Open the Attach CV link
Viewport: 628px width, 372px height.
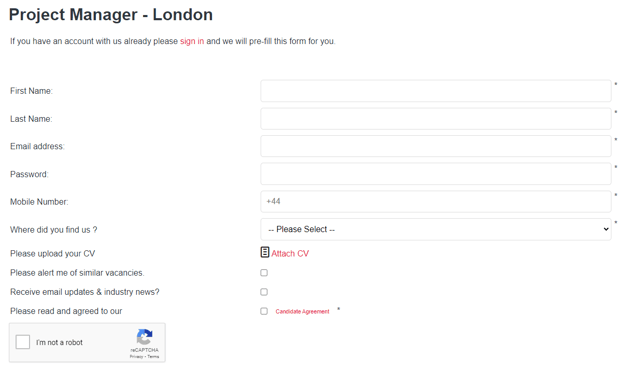pos(290,253)
